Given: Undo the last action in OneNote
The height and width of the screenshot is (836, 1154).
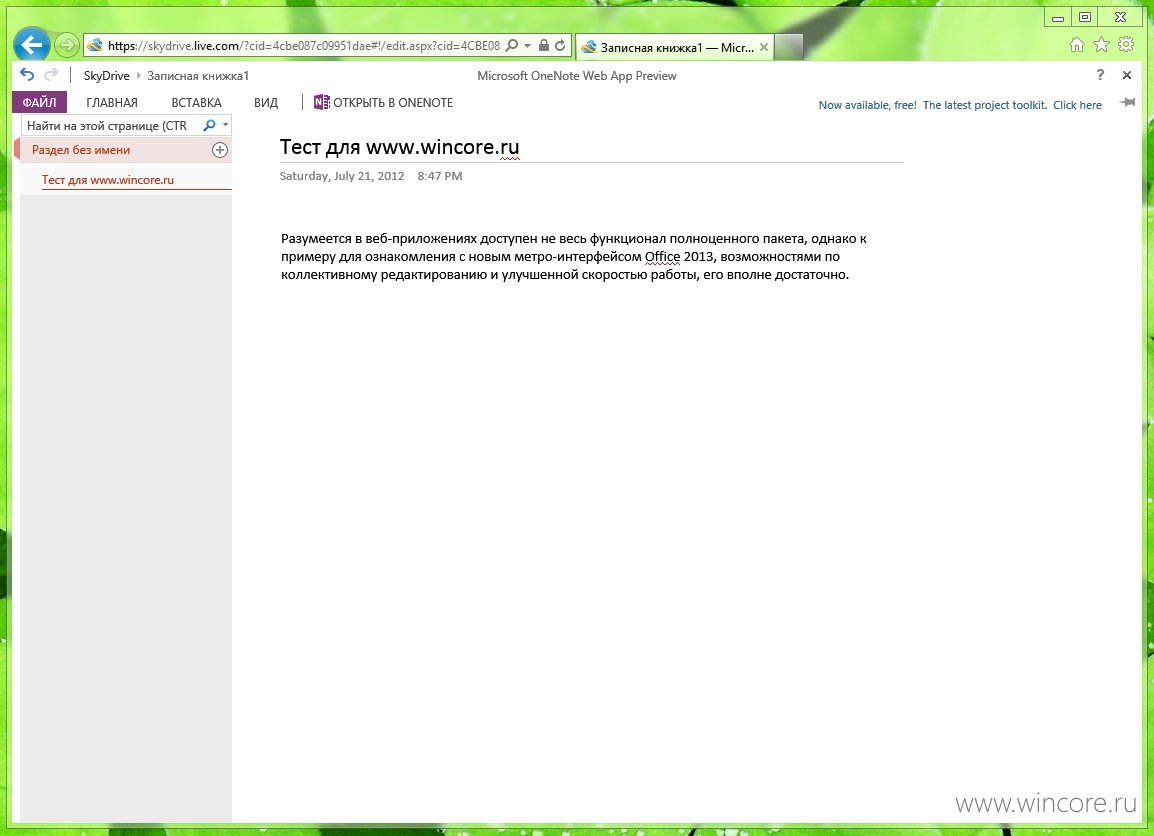Looking at the screenshot, I should (27, 74).
